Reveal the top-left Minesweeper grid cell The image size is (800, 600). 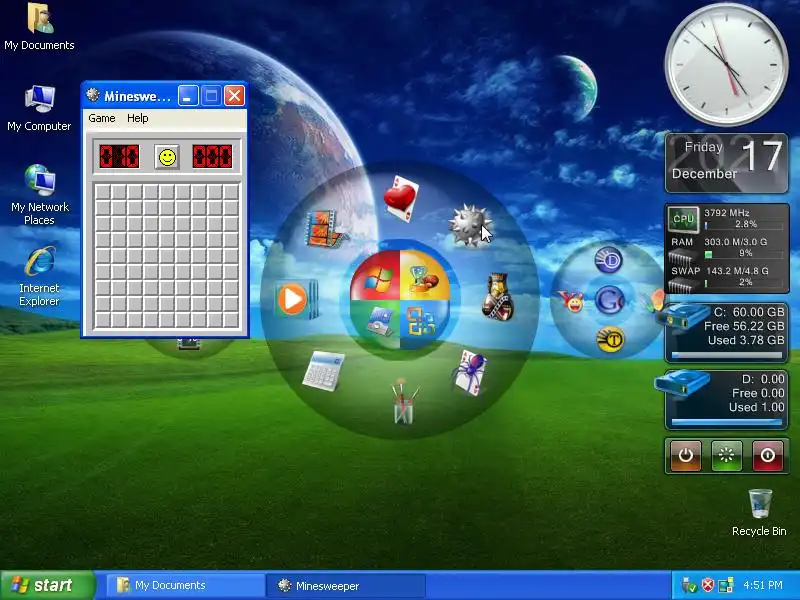(x=103, y=192)
